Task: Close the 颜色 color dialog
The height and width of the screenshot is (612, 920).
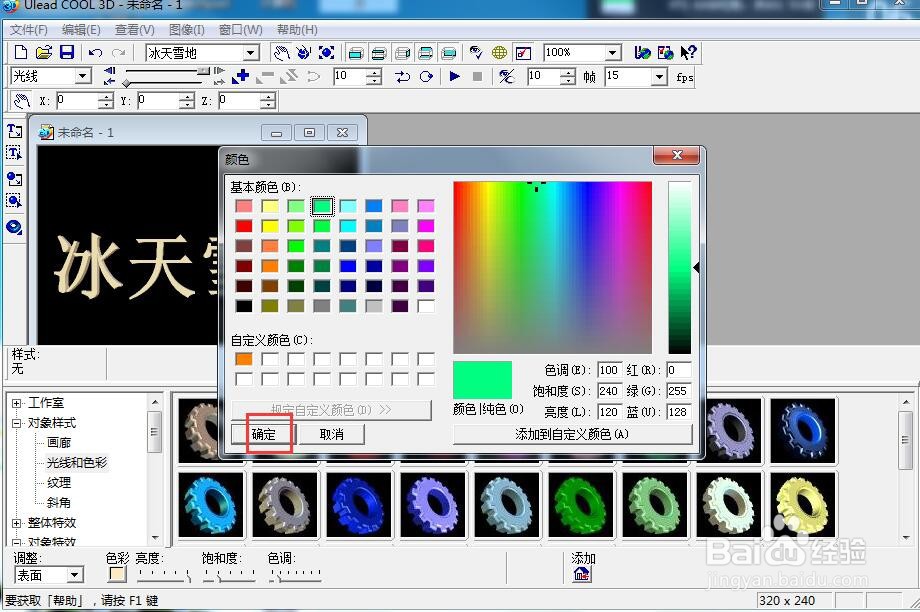Action: pos(677,155)
